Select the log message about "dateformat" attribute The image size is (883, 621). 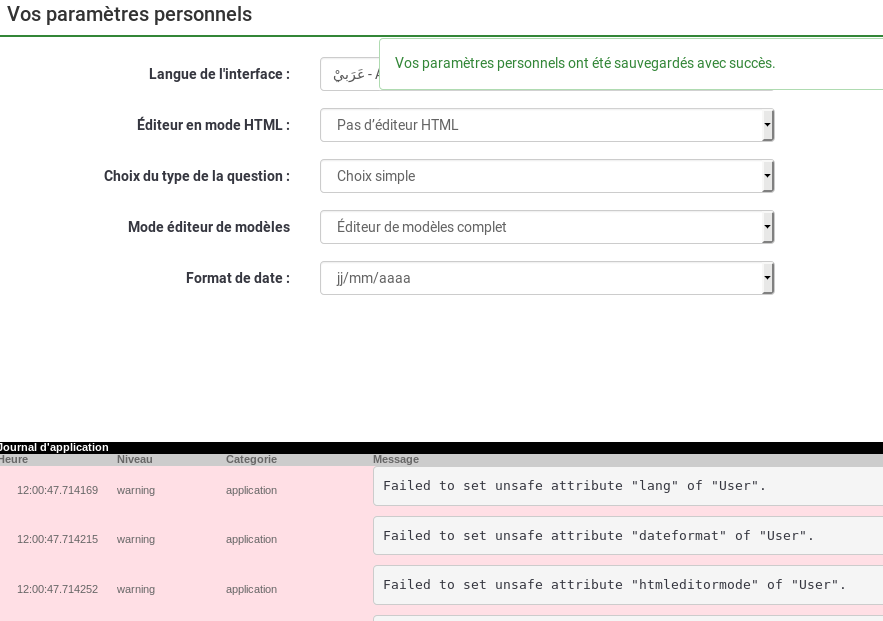pyautogui.click(x=598, y=535)
